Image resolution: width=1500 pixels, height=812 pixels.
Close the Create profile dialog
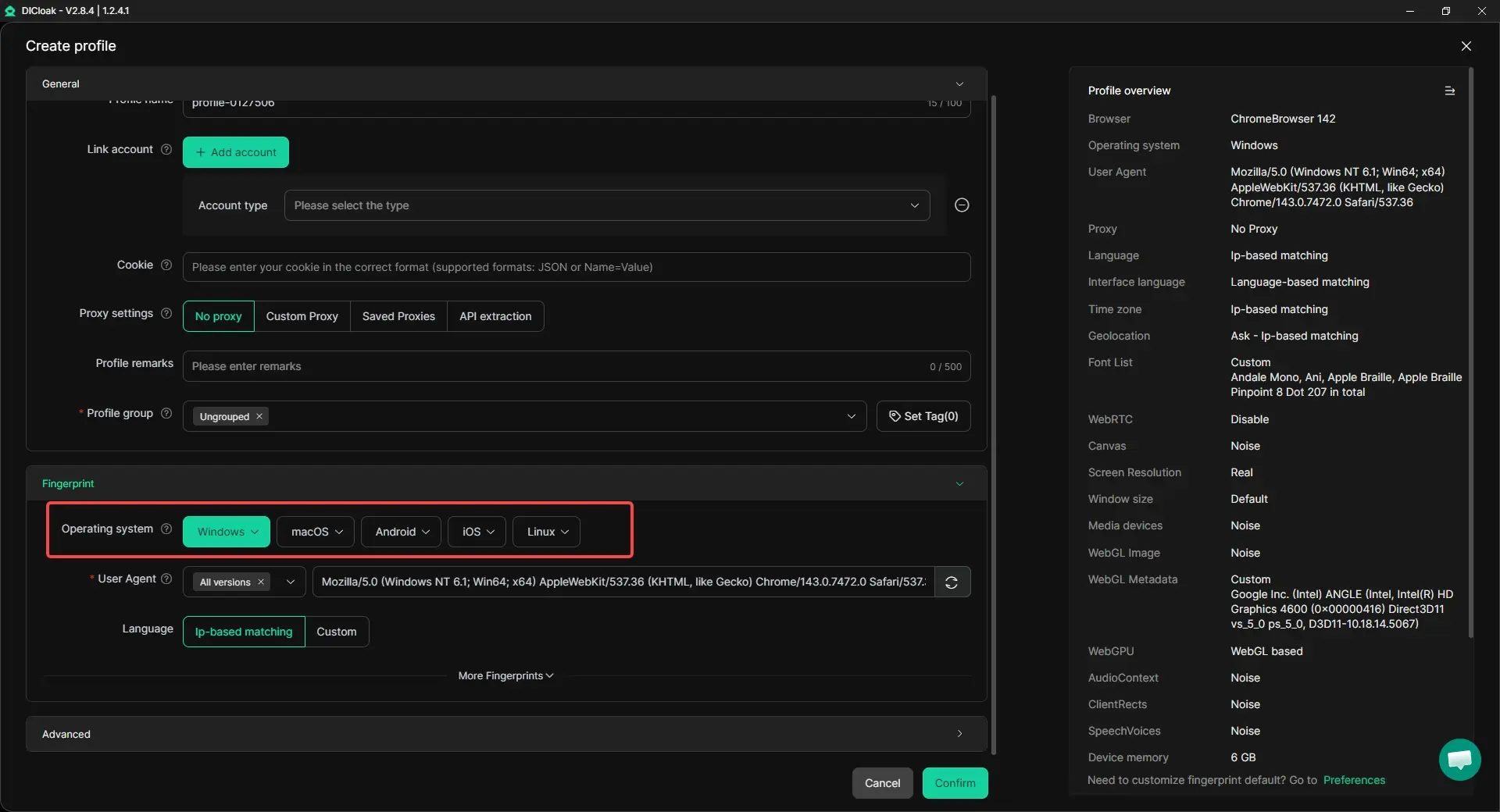pos(1466,46)
